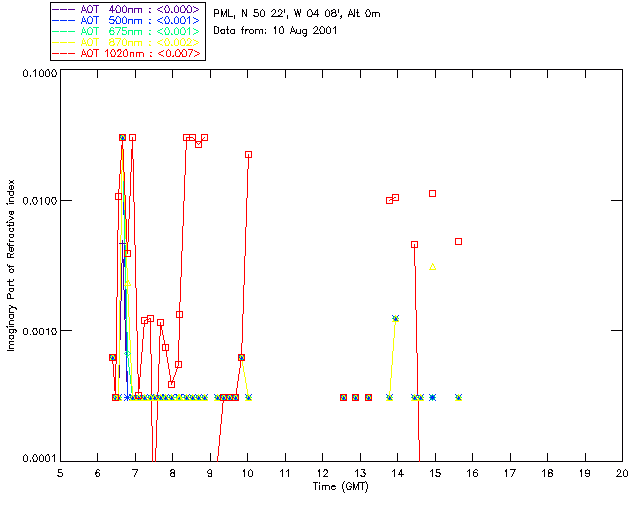Click the y-axis tick label 0.0001
Image resolution: width=640 pixels, height=512 pixels.
click(40, 459)
